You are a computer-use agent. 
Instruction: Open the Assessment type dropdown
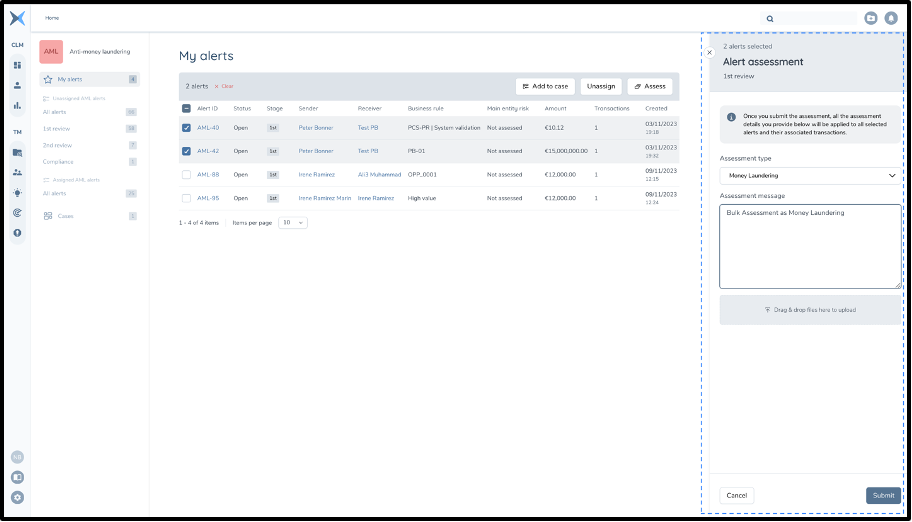809,175
